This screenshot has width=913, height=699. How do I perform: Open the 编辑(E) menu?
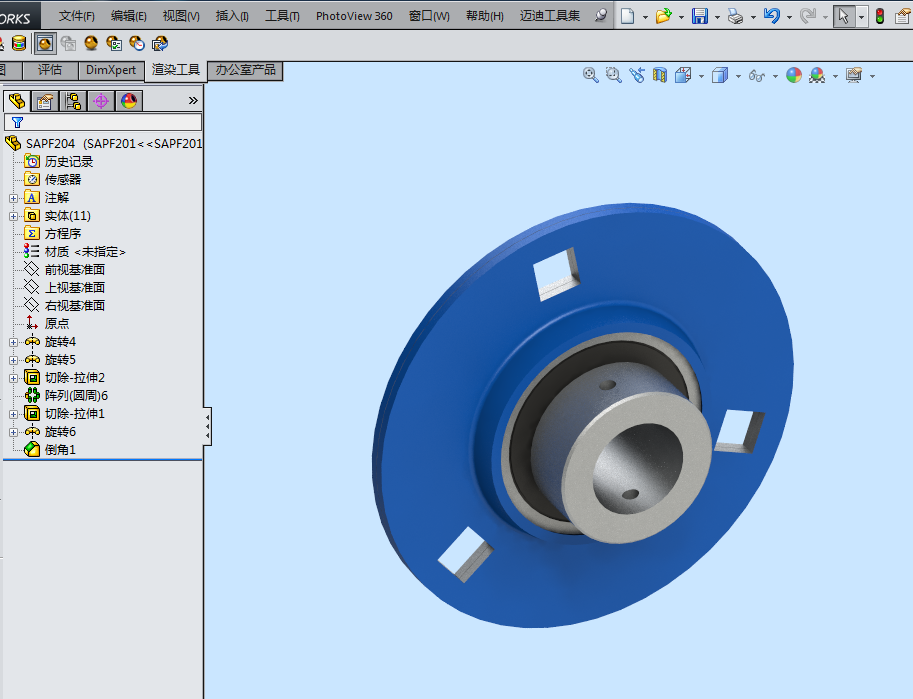(129, 16)
